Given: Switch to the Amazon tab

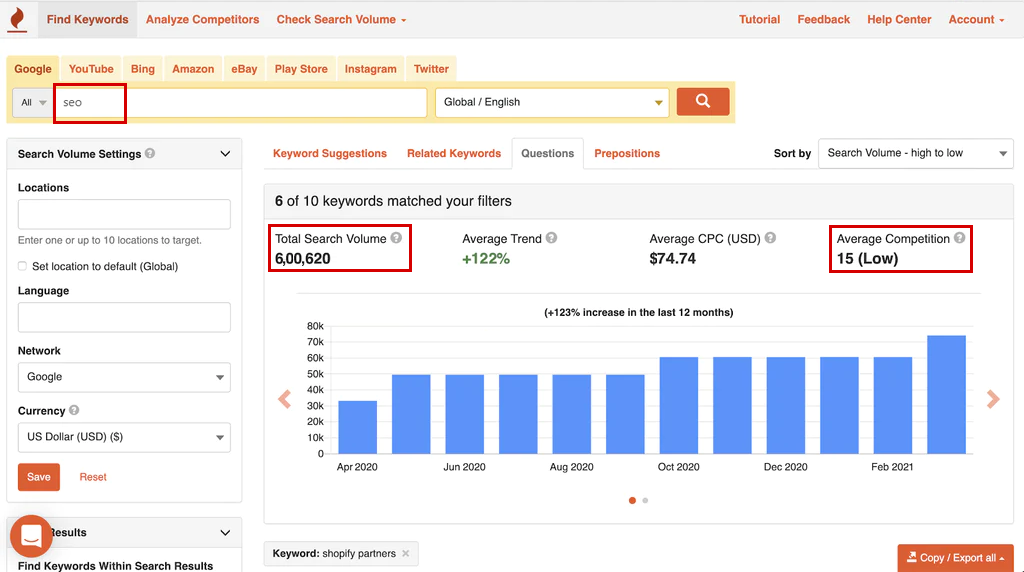Looking at the screenshot, I should point(193,69).
